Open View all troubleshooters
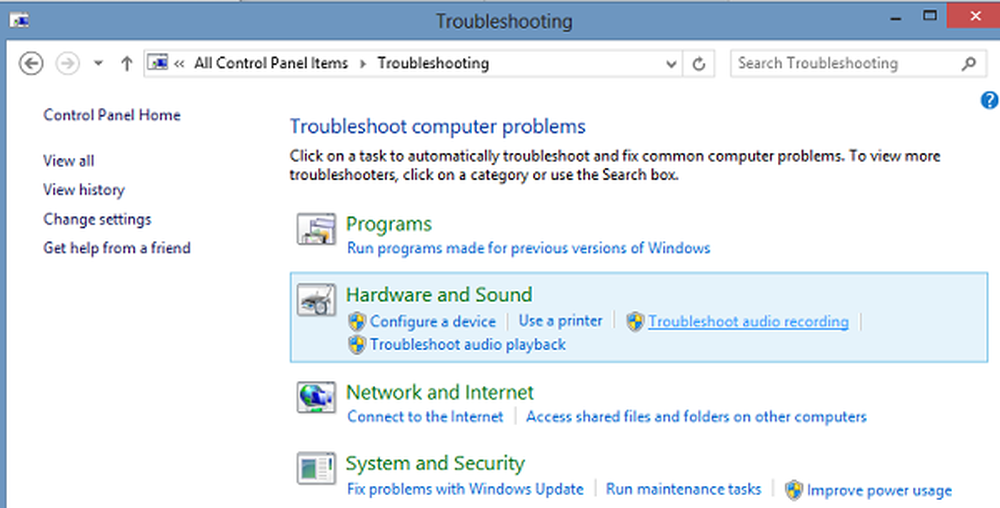 click(x=69, y=161)
